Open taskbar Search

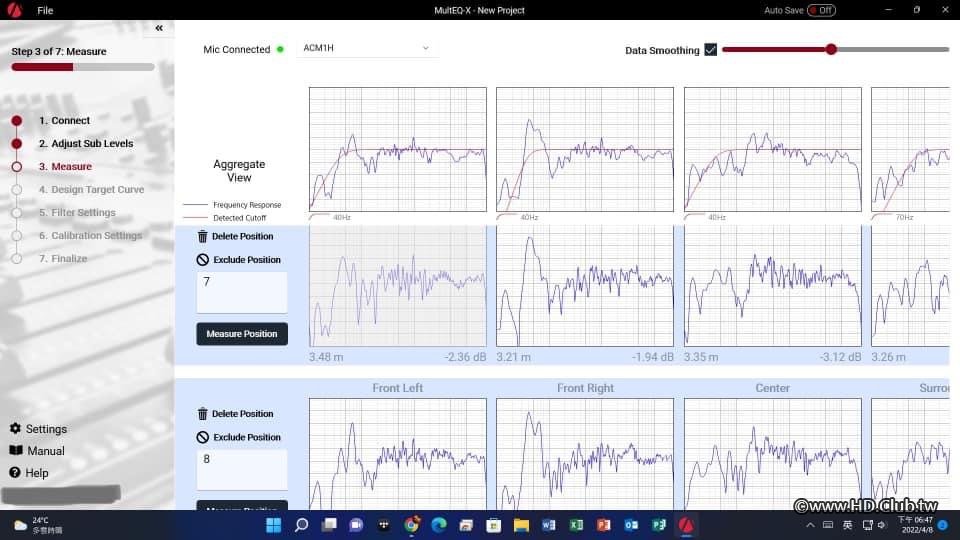click(x=301, y=525)
